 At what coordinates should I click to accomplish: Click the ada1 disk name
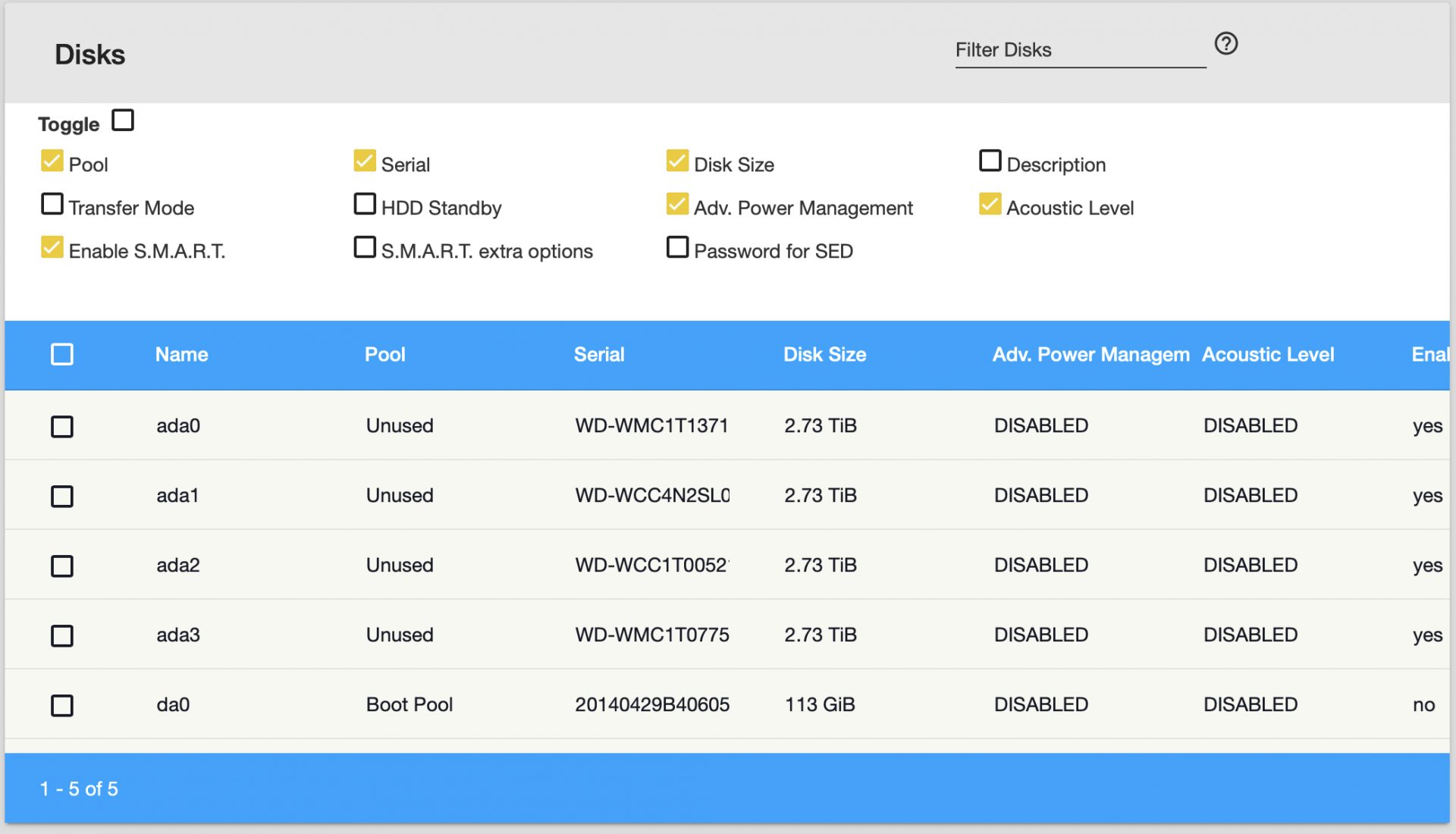pyautogui.click(x=177, y=496)
